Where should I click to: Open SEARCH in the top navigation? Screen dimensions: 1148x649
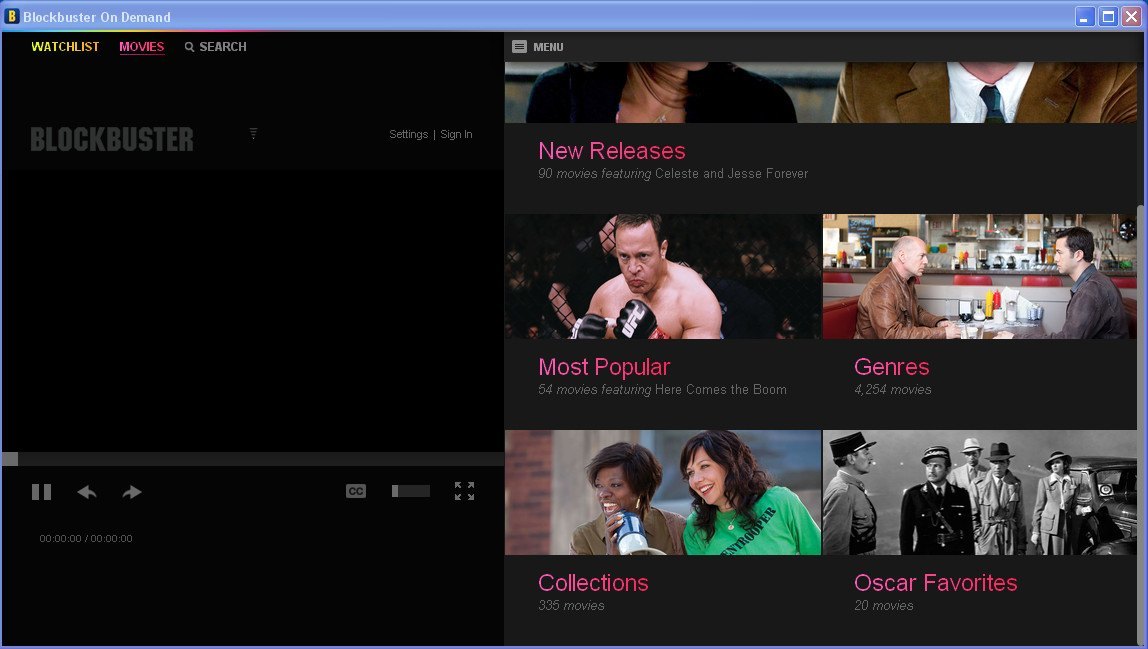click(x=223, y=47)
